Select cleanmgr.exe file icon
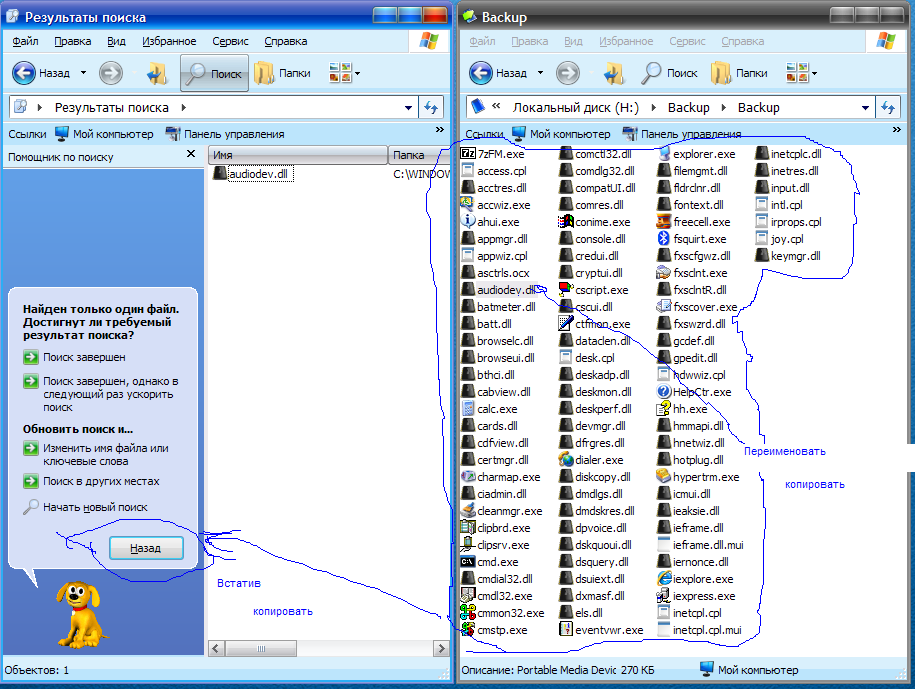This screenshot has width=915, height=689. pos(468,510)
